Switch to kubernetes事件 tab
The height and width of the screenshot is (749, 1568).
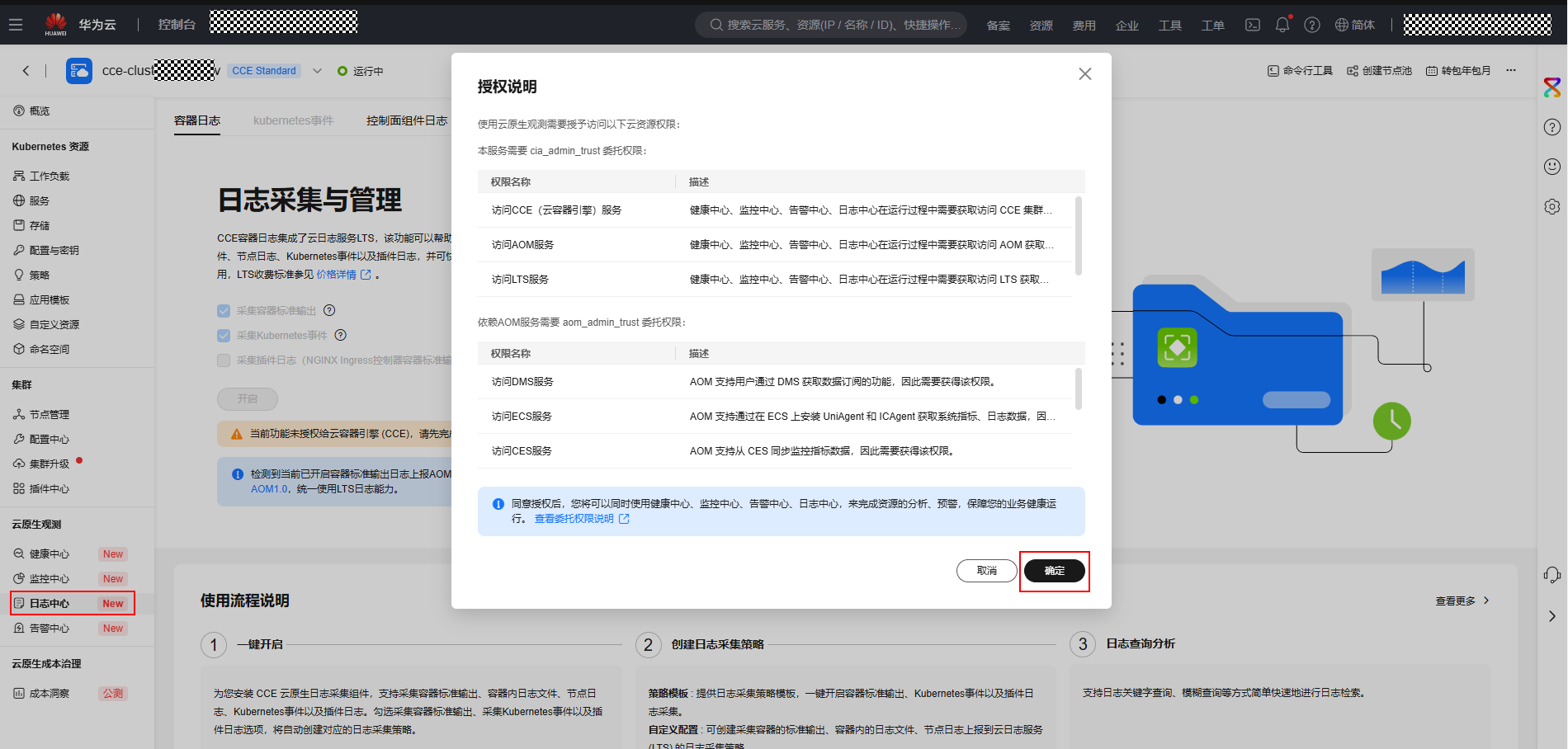[x=293, y=120]
